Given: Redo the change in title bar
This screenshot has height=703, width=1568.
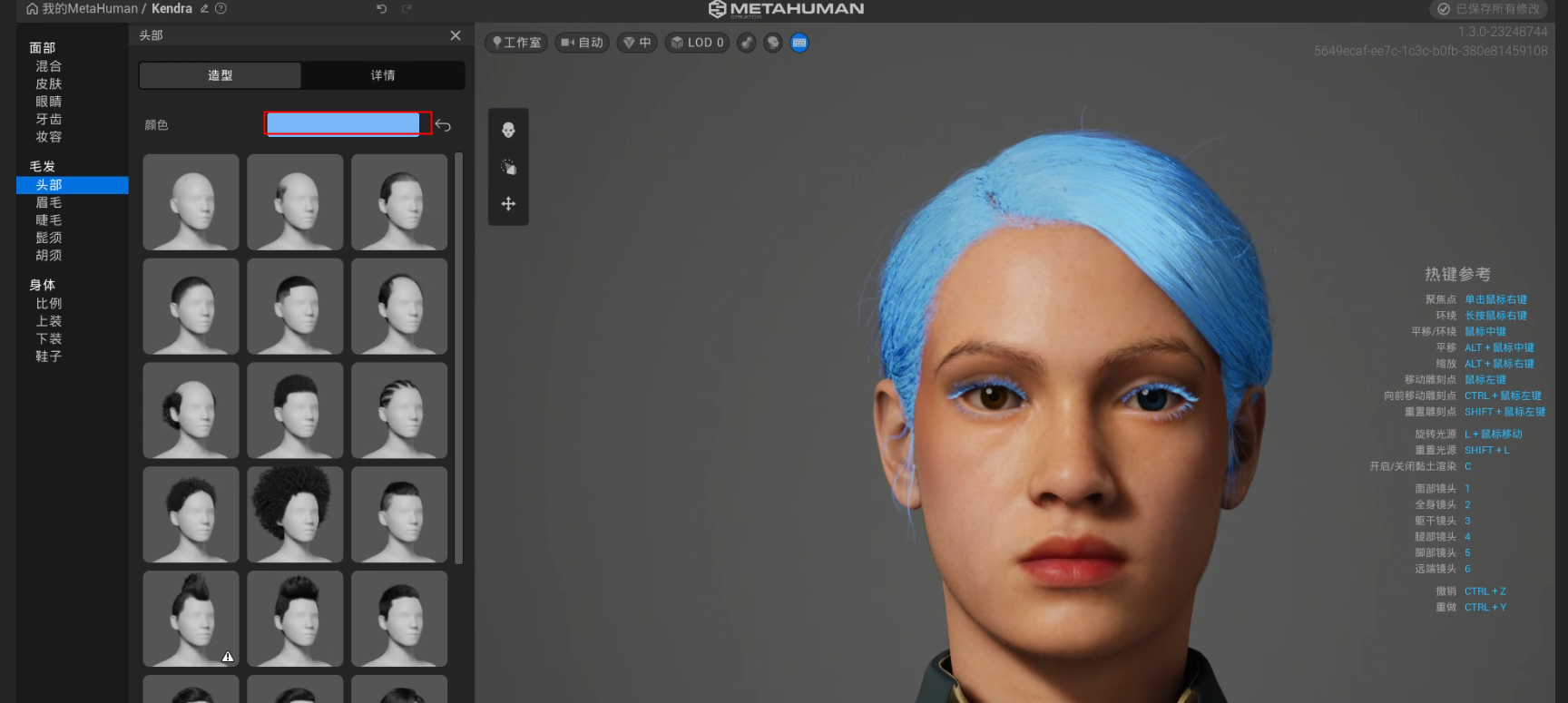Looking at the screenshot, I should (x=407, y=9).
